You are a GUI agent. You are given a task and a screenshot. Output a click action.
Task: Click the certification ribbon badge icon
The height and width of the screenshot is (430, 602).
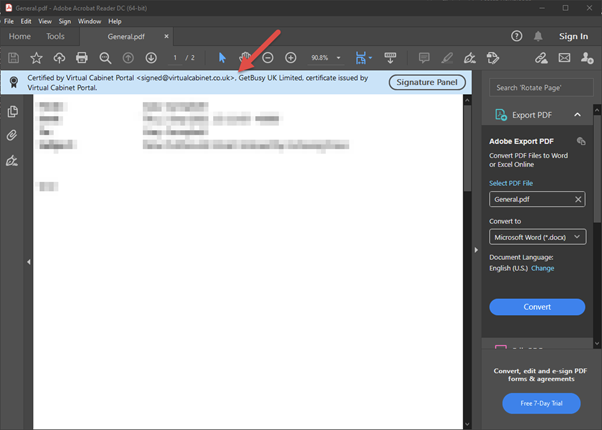point(14,82)
